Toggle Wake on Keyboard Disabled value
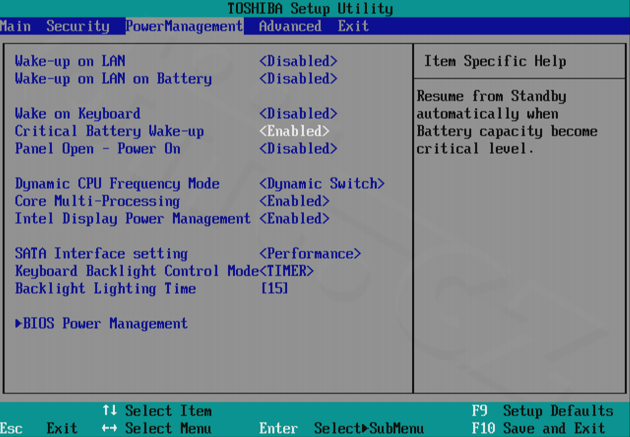 tap(298, 114)
